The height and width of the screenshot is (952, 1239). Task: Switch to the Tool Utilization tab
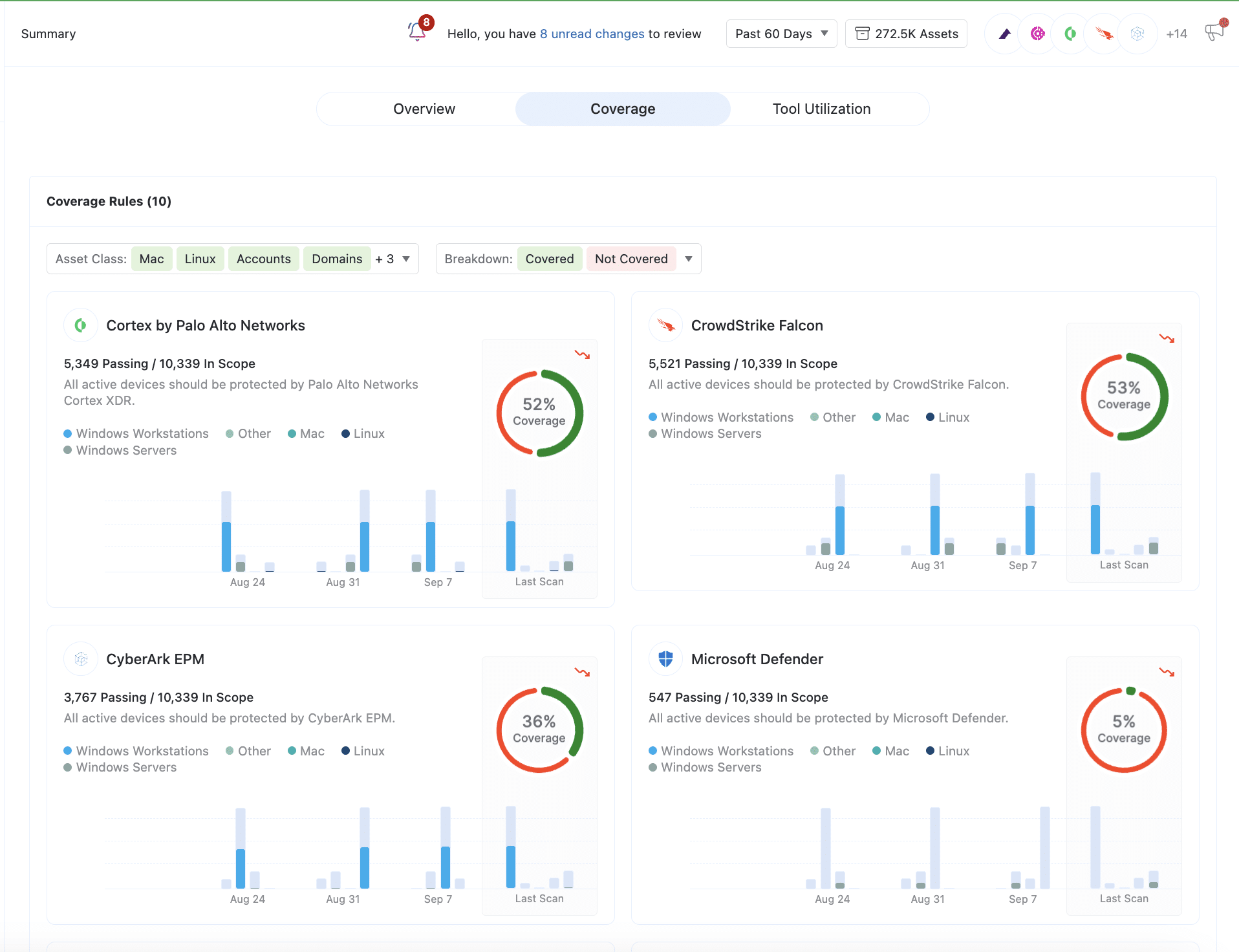click(x=821, y=109)
